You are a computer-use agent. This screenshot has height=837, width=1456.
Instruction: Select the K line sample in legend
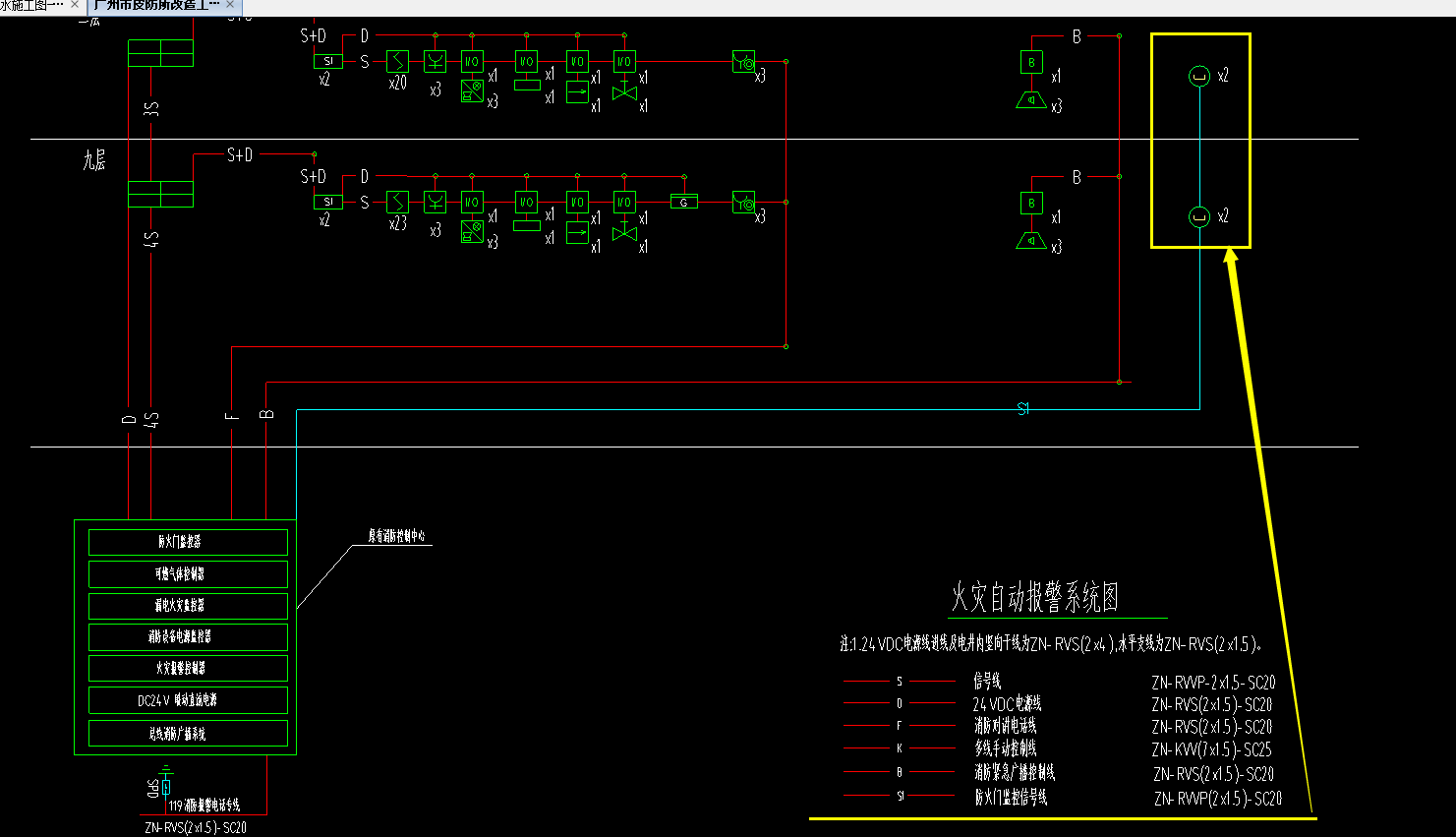900,748
